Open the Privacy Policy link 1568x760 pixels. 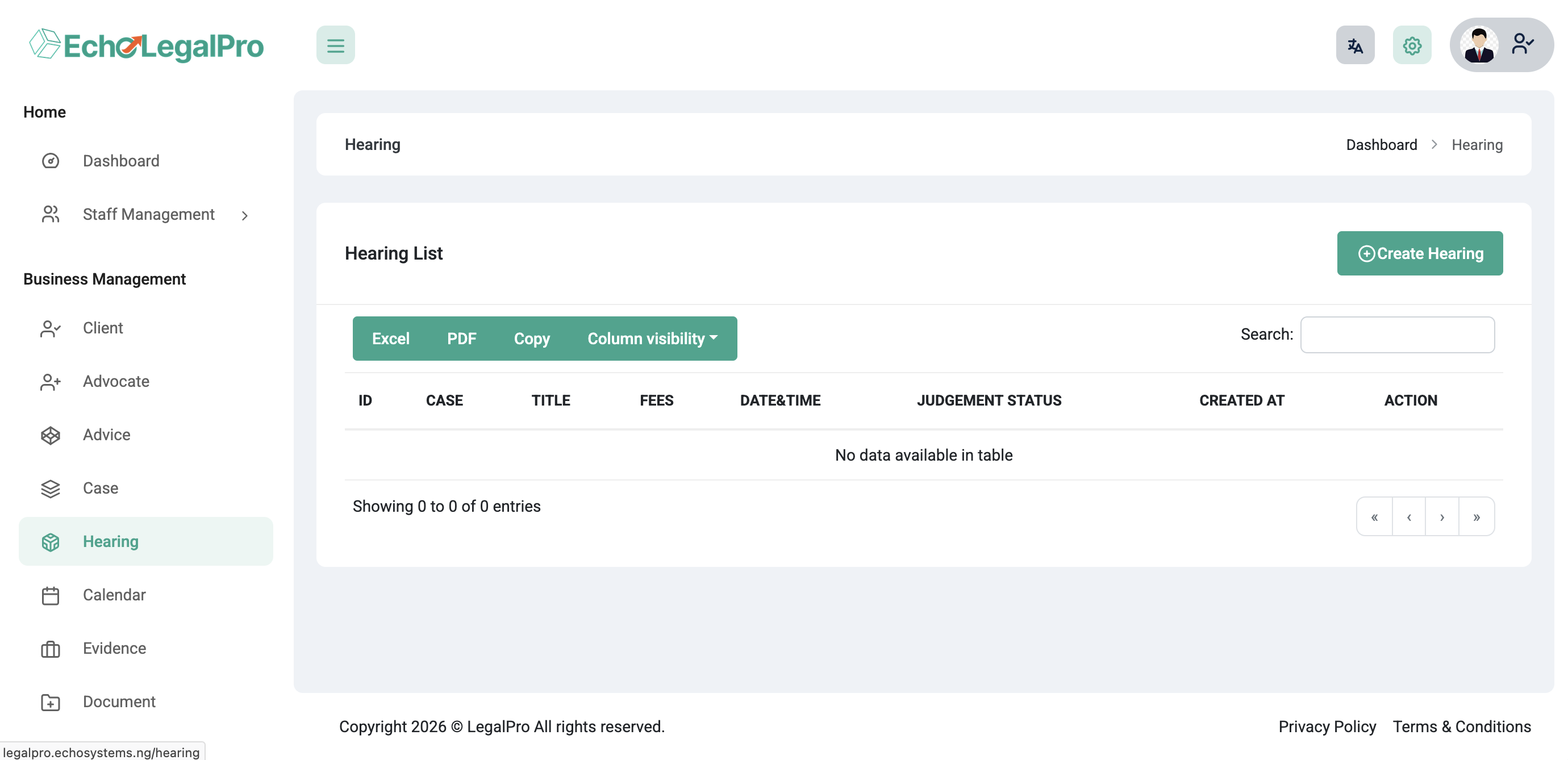pos(1327,726)
